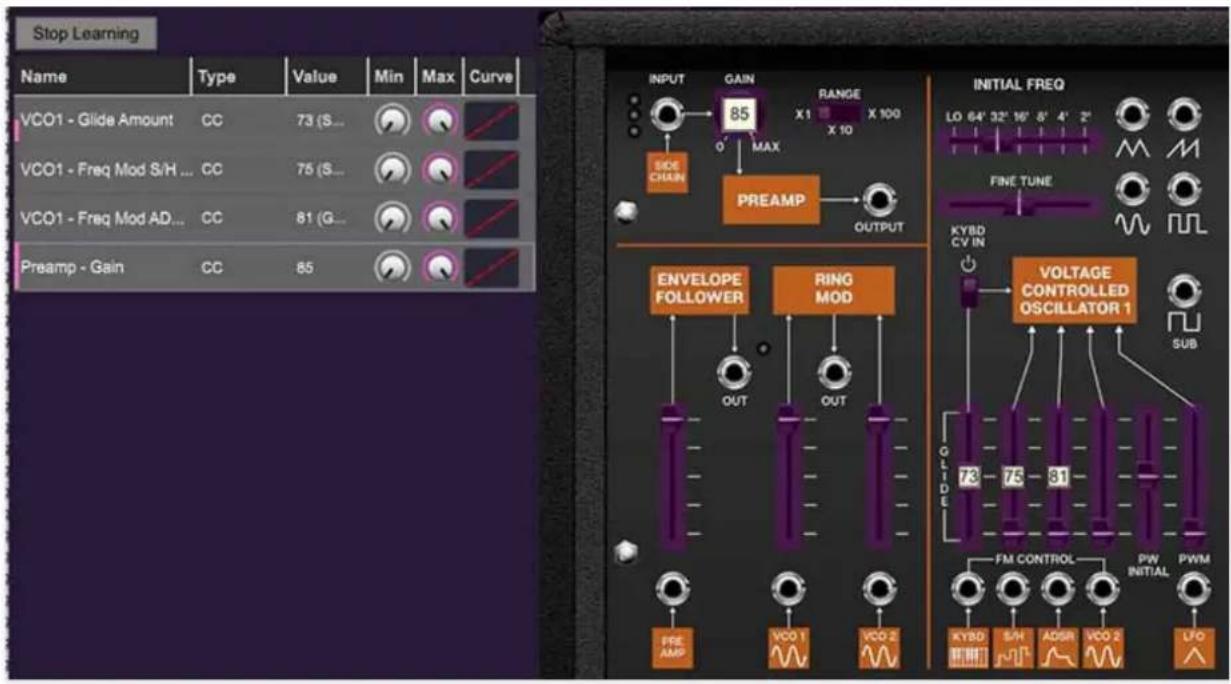Click the Curve column header

pyautogui.click(x=491, y=76)
